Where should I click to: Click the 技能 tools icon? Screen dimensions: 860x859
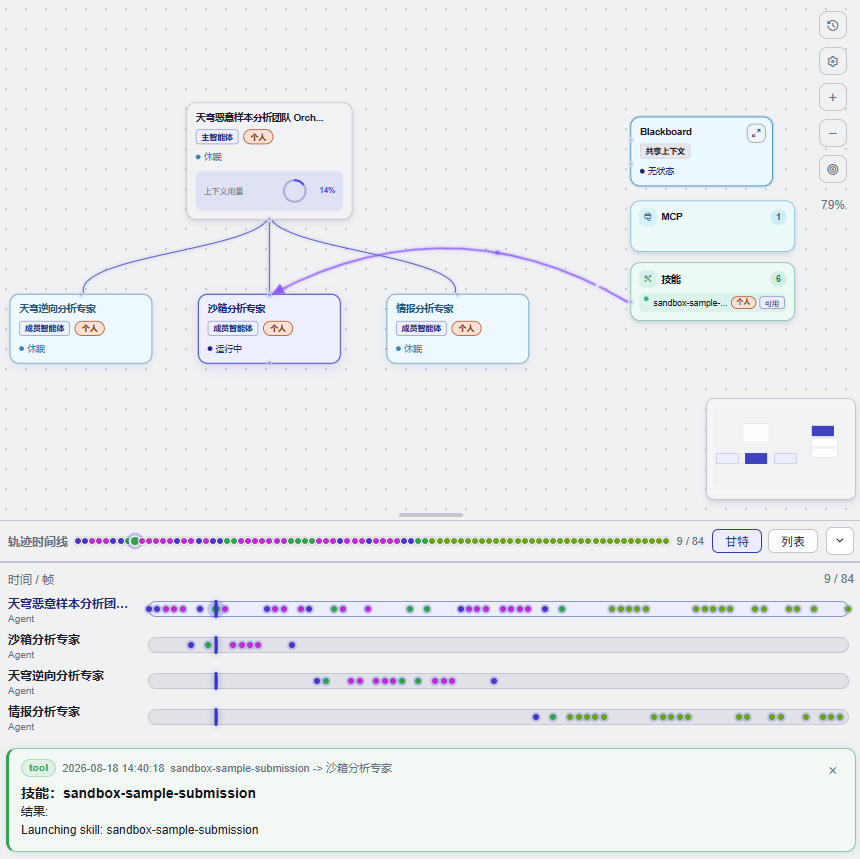click(647, 279)
